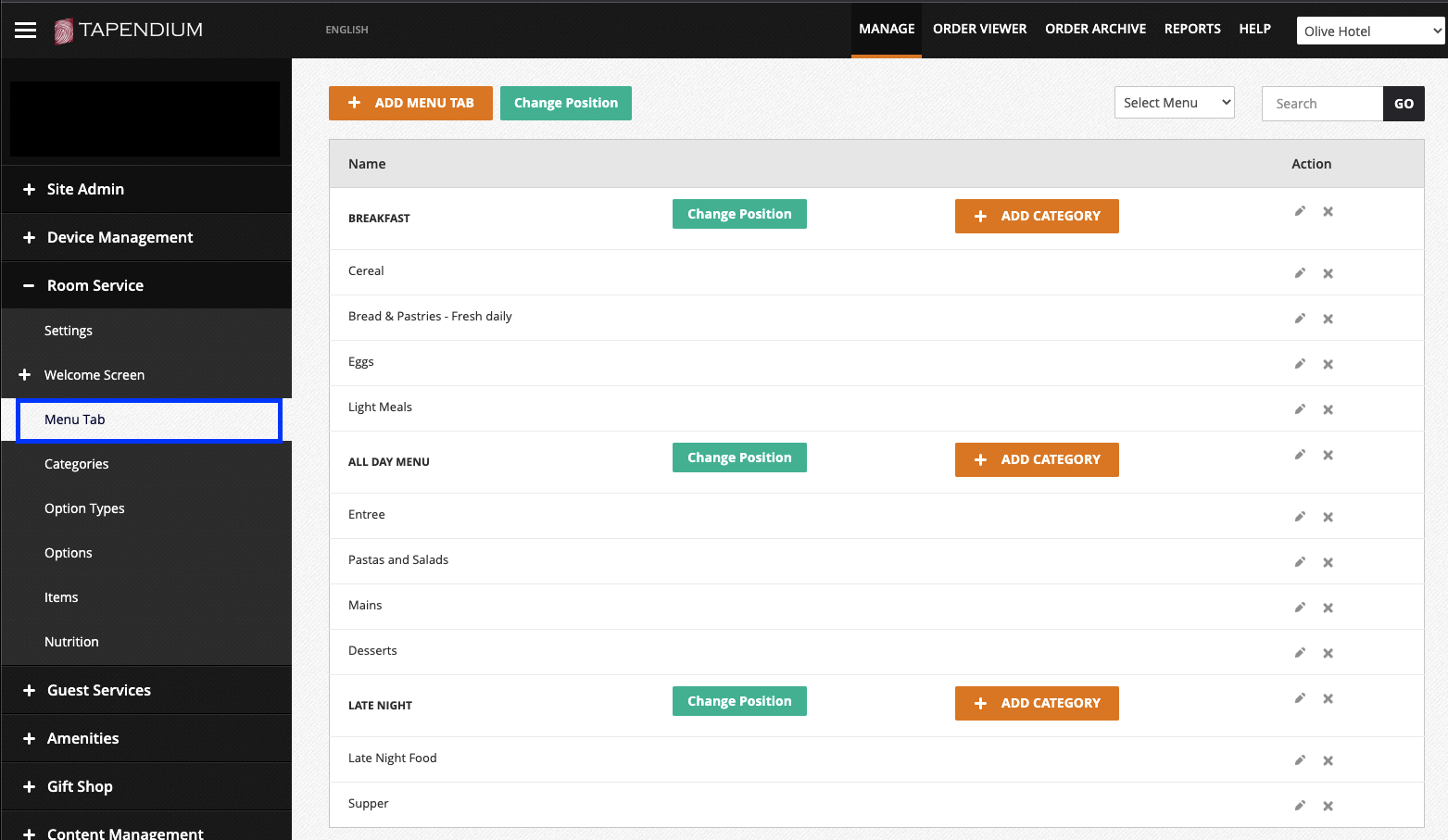Edit the ALL DAY MENU tab
1448x840 pixels.
click(1300, 454)
